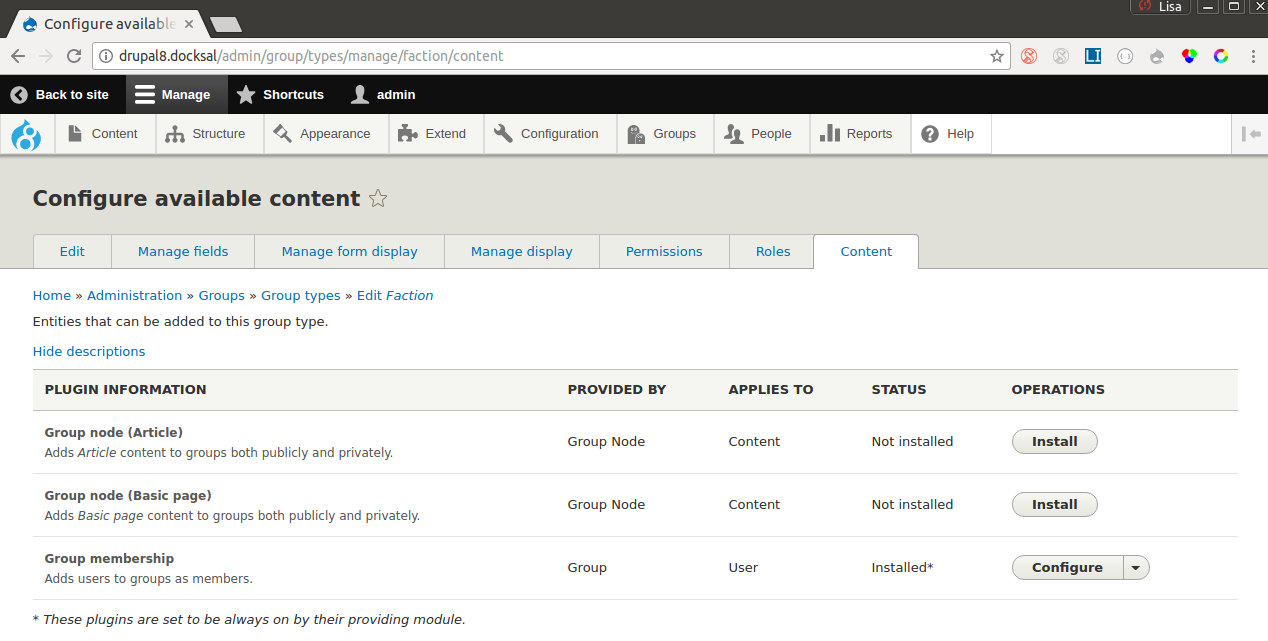Image resolution: width=1268 pixels, height=641 pixels.
Task: Switch to the Roles tab
Action: point(773,252)
